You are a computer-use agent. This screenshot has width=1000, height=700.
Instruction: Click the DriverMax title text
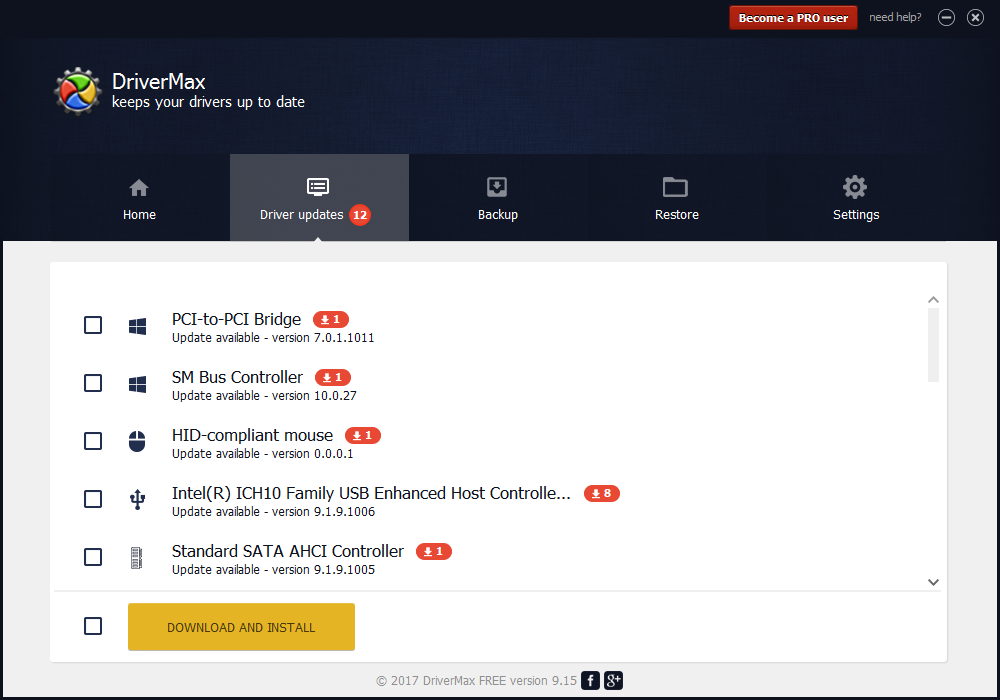(159, 82)
